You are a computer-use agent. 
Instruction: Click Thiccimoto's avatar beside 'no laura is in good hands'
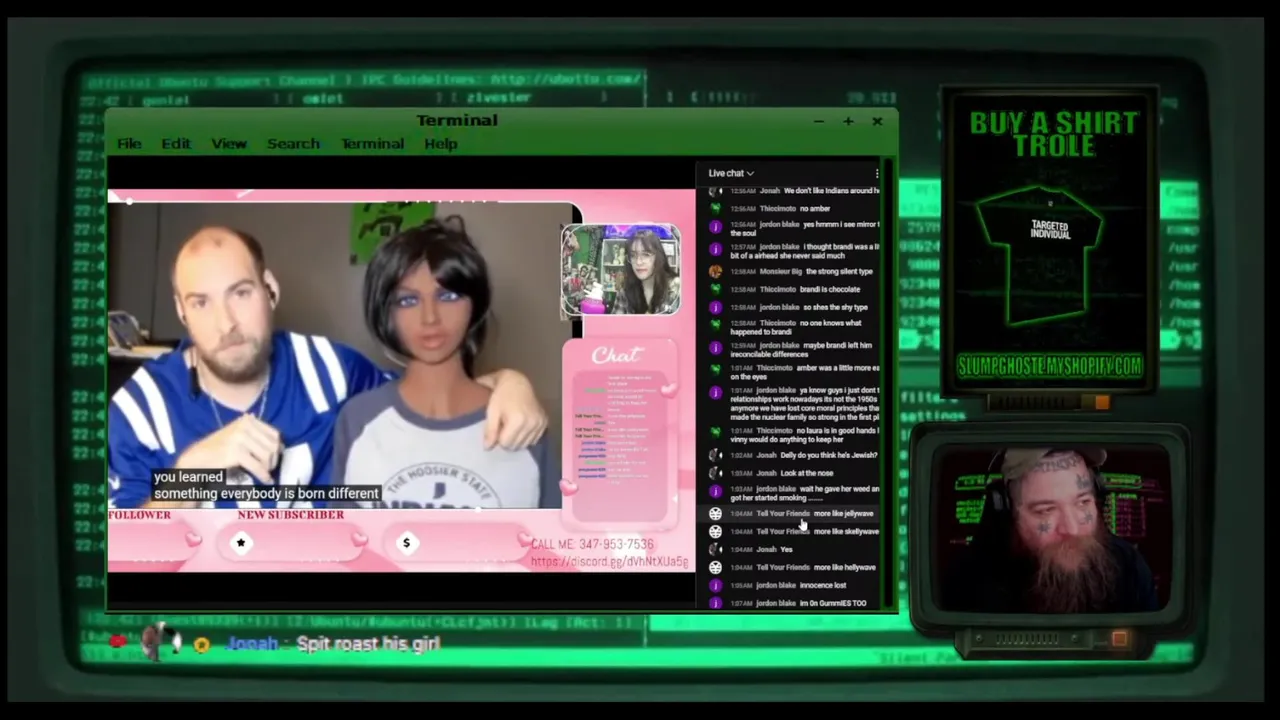(715, 432)
